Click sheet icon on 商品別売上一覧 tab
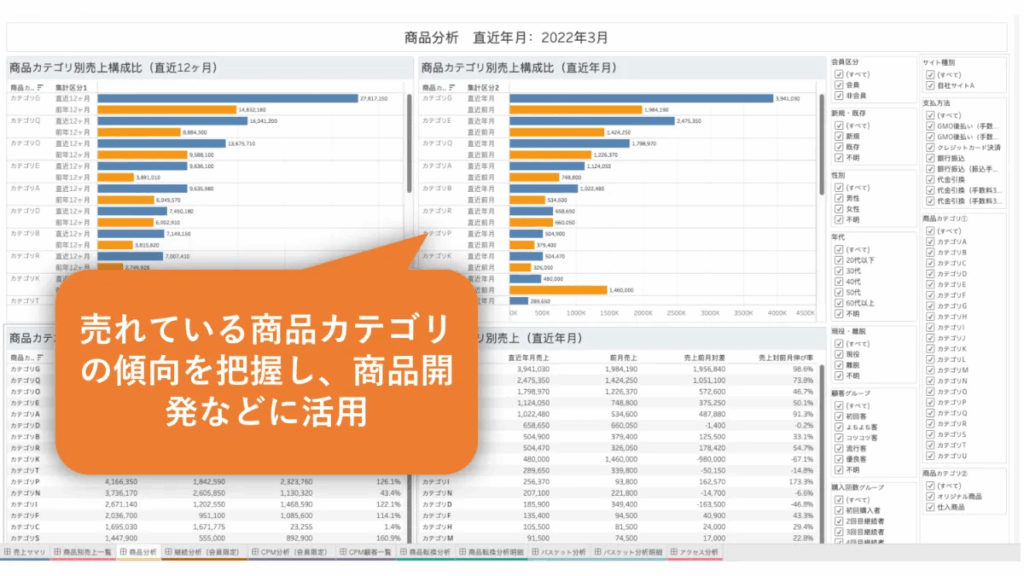The image size is (1024, 576). point(57,552)
